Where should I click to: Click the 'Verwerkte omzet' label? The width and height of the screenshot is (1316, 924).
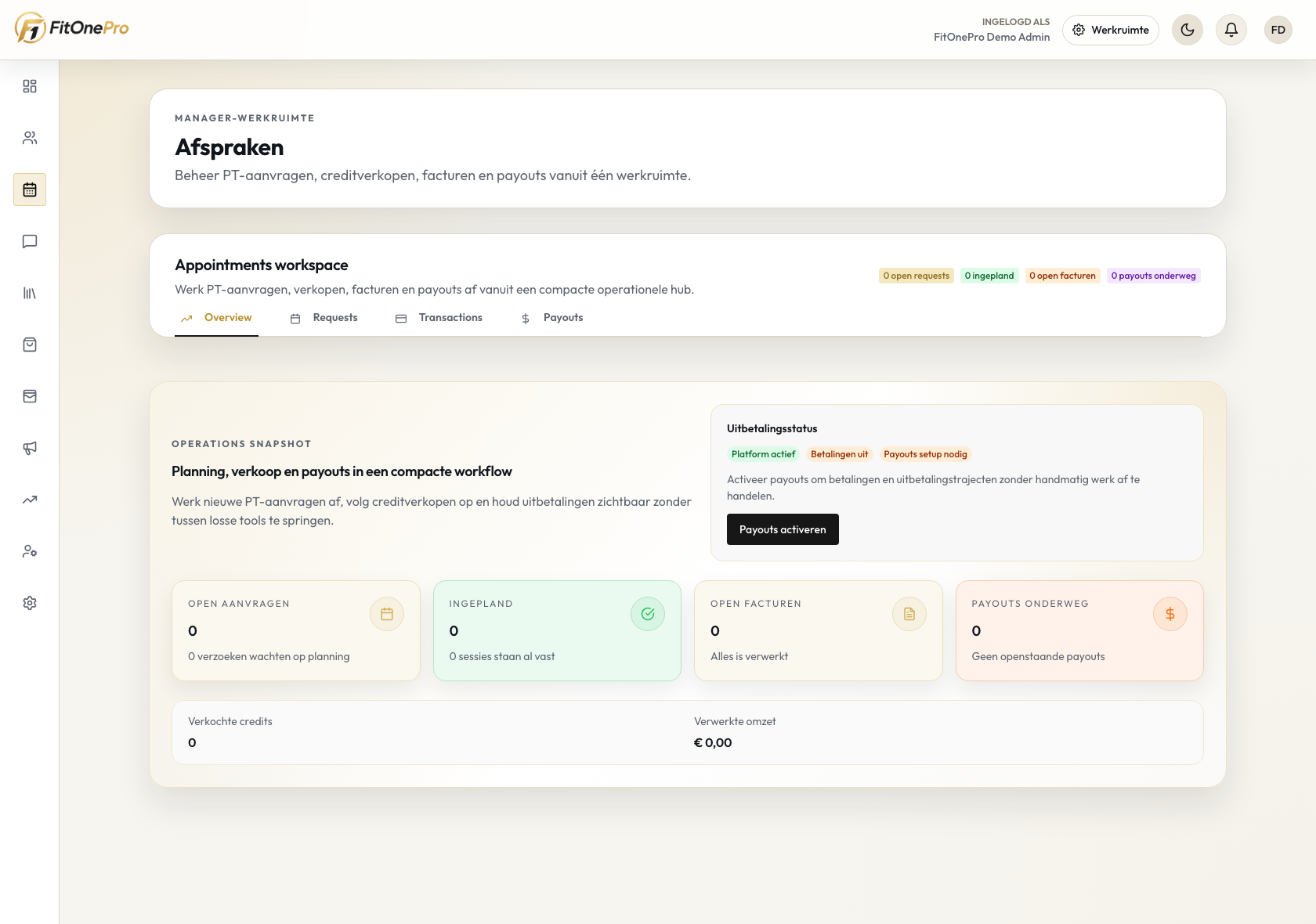[x=735, y=721]
